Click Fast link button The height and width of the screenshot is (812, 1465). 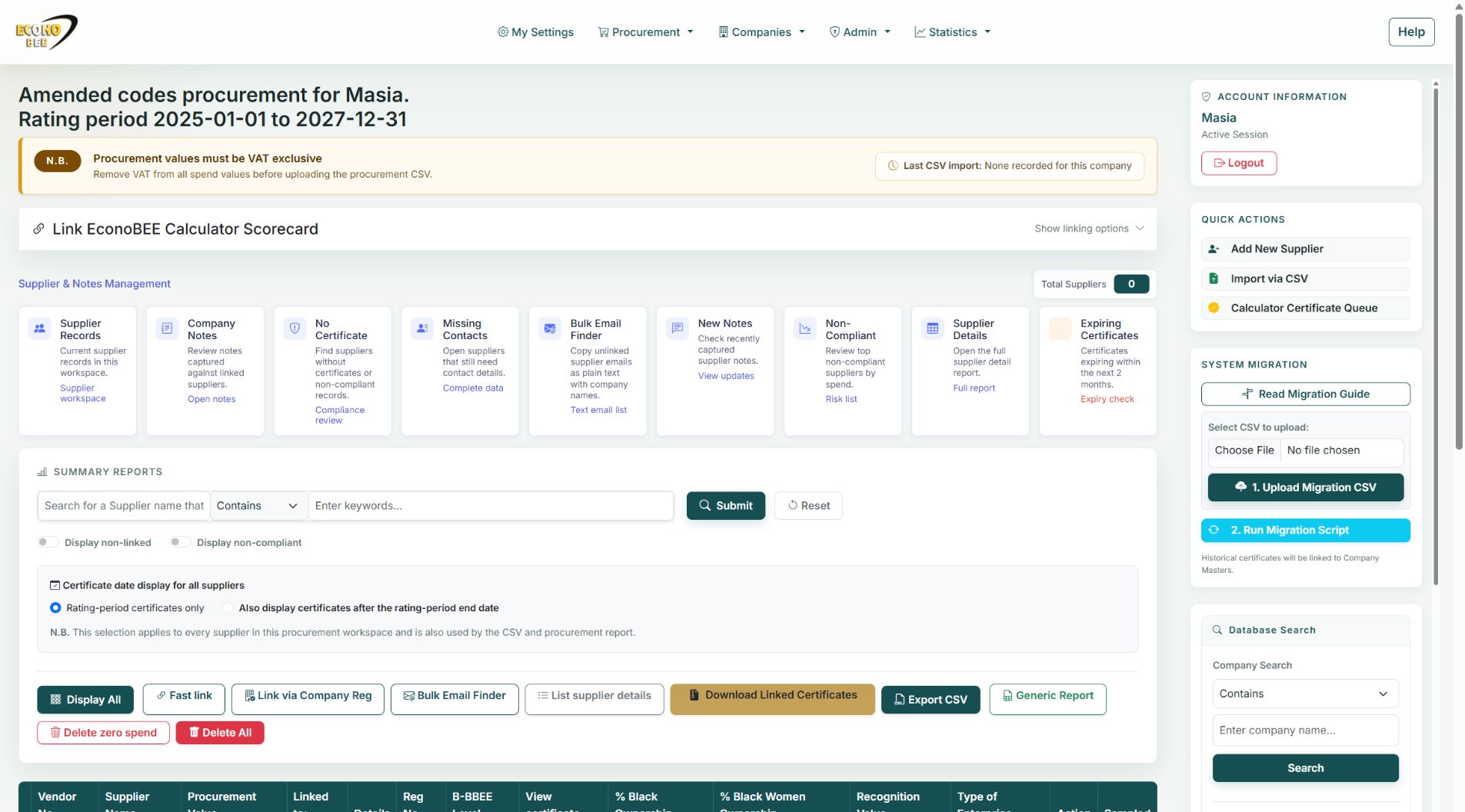[x=185, y=699]
